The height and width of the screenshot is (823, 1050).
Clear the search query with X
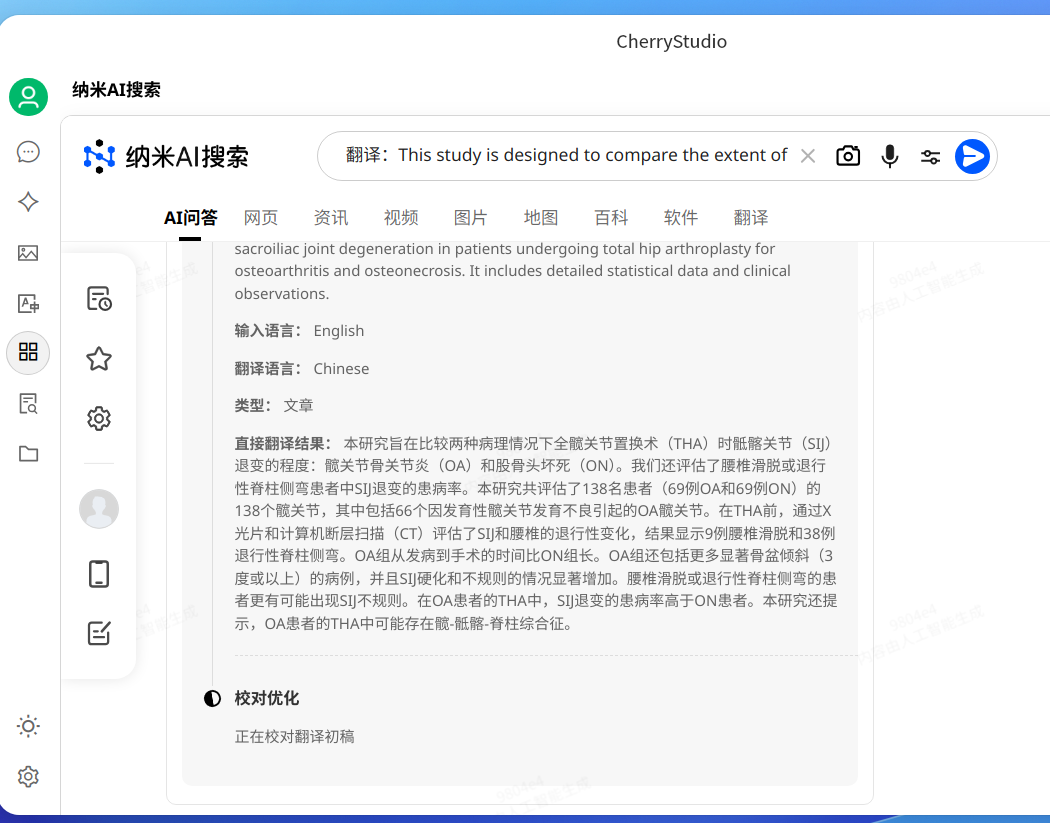tap(808, 156)
